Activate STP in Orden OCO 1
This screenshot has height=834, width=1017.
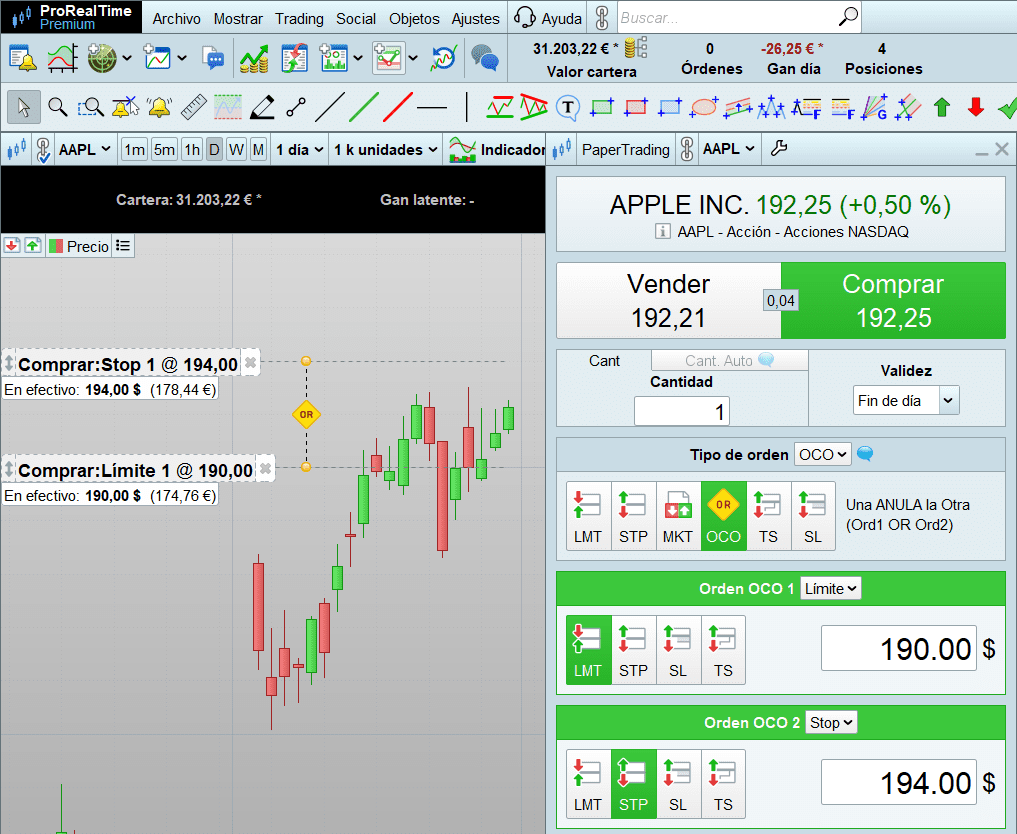[x=632, y=650]
